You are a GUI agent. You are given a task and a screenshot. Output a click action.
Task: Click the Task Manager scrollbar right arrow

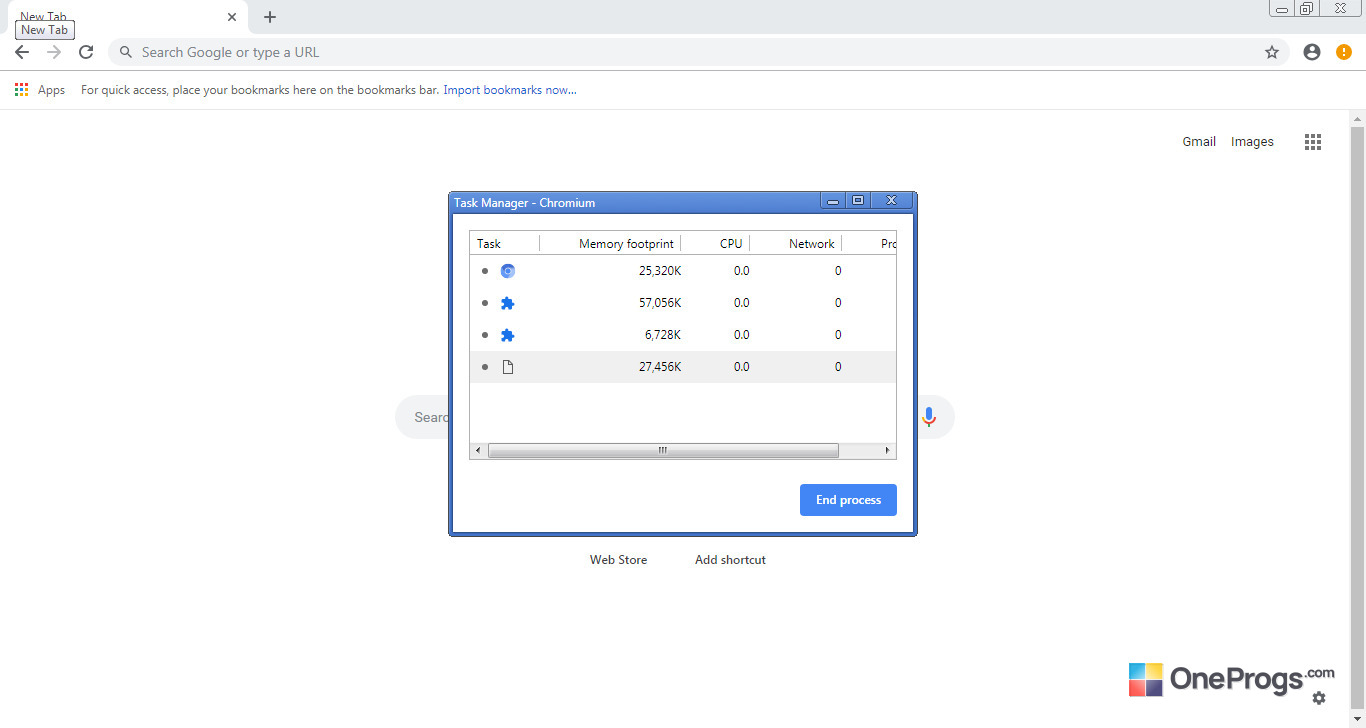[x=887, y=451]
